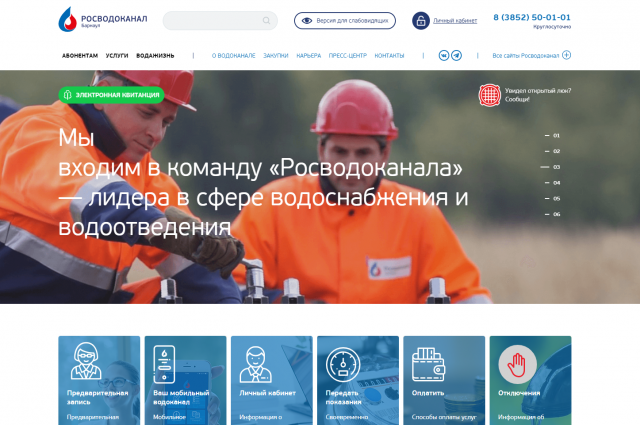The height and width of the screenshot is (425, 640).
Task: Click the Росводоканал logo
Action: click(103, 19)
